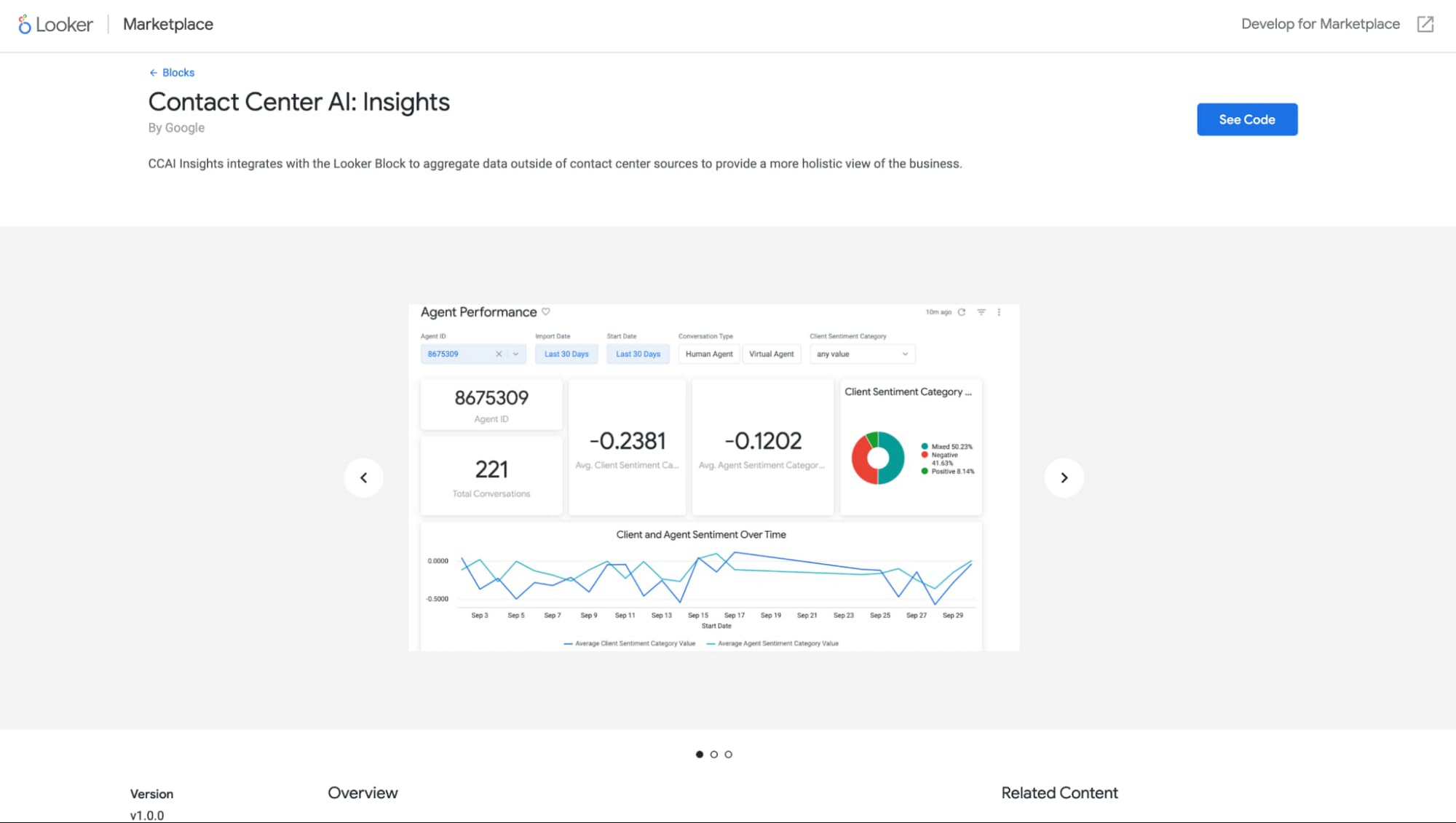Click the Overview section heading

(x=363, y=793)
